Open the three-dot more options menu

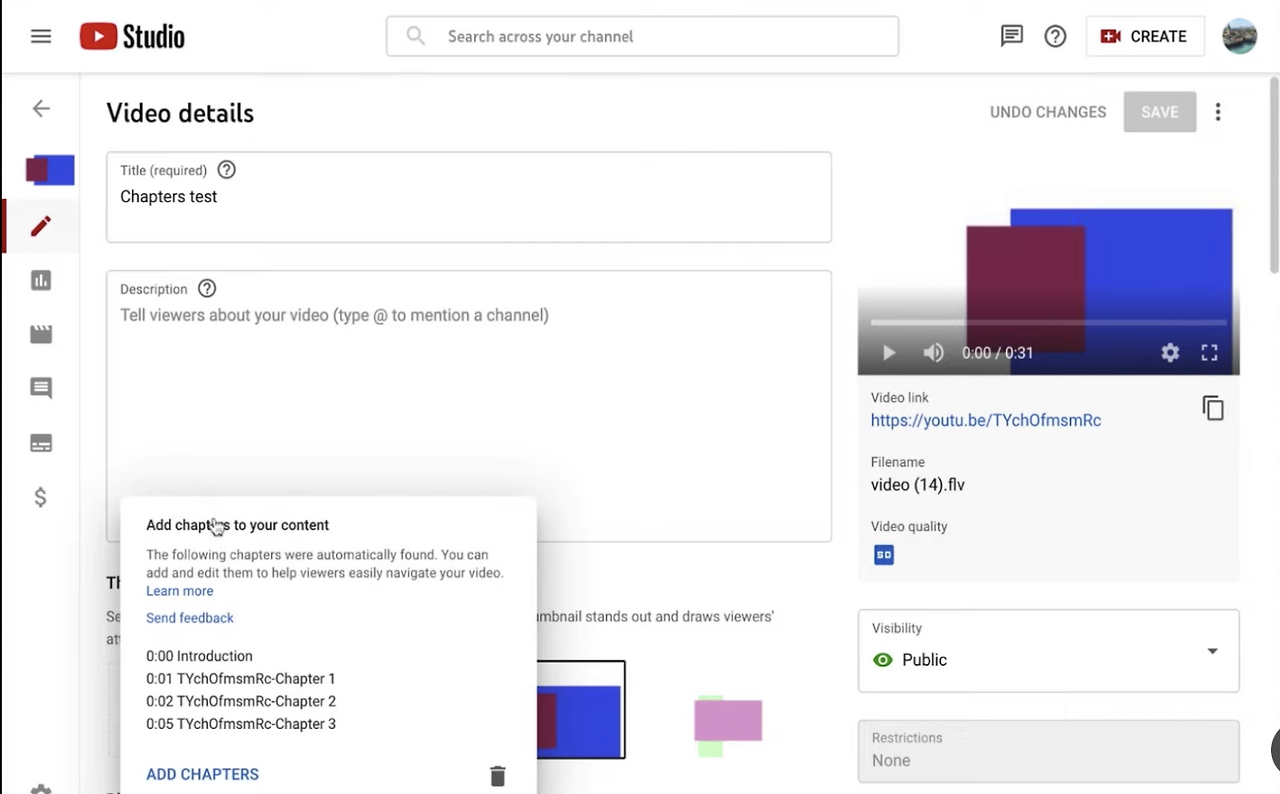(x=1218, y=112)
